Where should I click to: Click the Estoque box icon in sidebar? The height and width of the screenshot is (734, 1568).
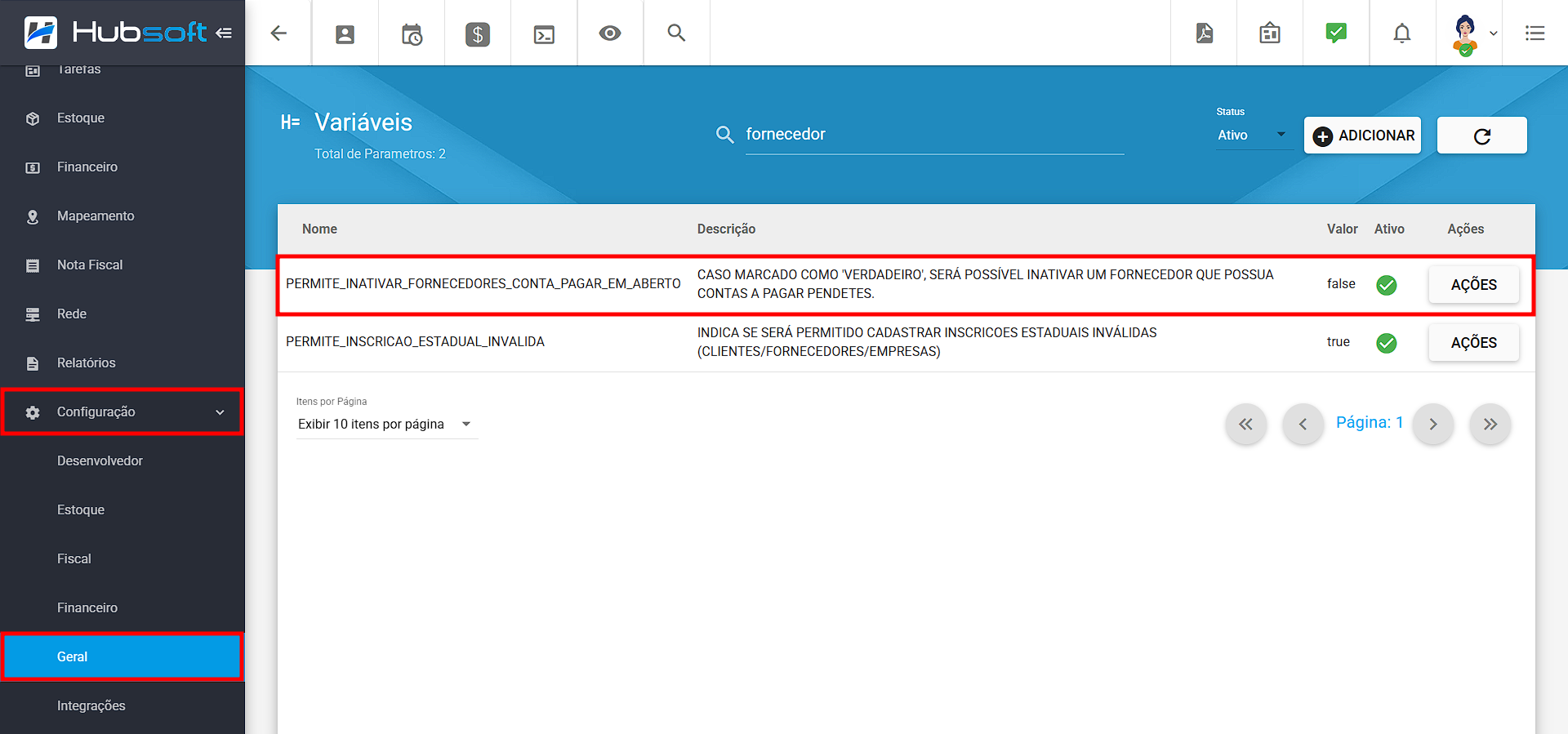33,118
